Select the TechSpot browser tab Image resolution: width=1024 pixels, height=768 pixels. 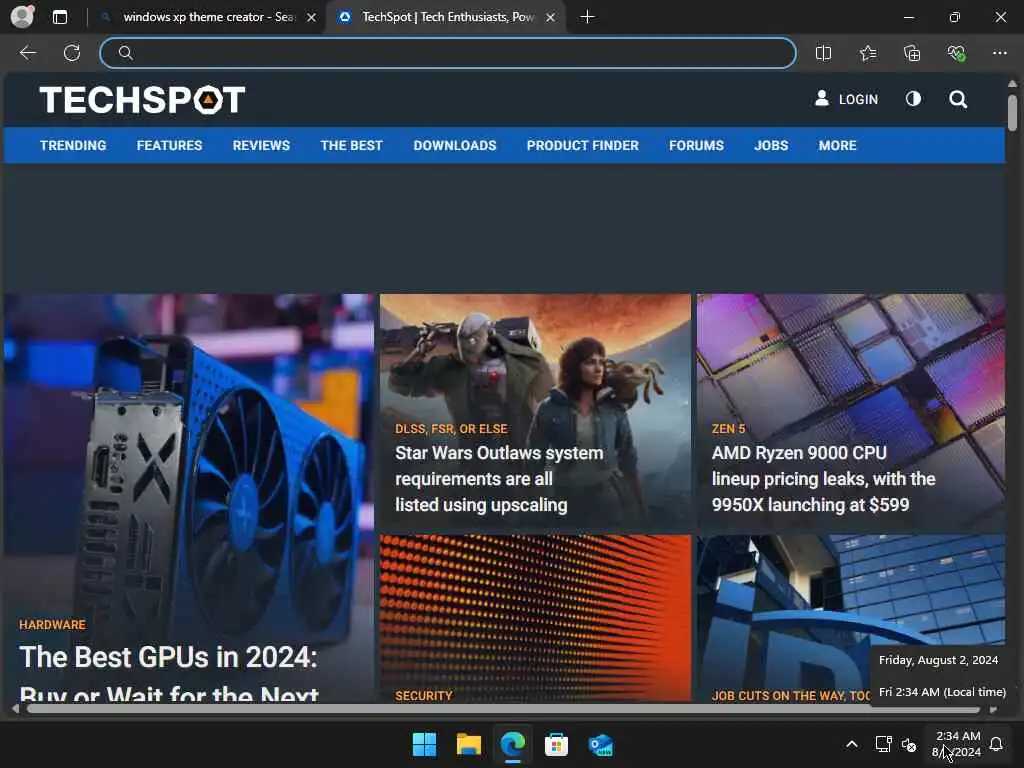[447, 17]
